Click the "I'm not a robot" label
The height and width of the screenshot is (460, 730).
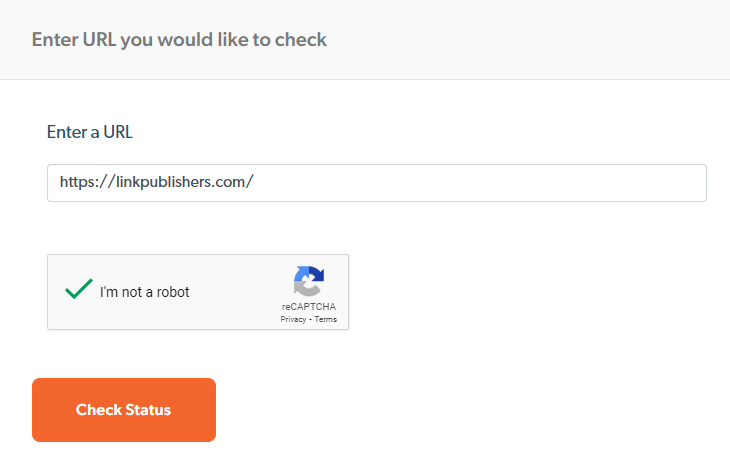coord(144,292)
